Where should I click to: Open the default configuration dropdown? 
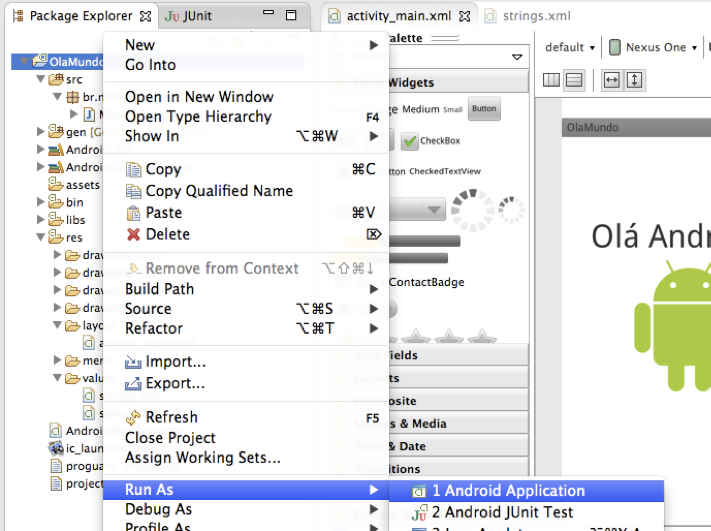coord(570,47)
